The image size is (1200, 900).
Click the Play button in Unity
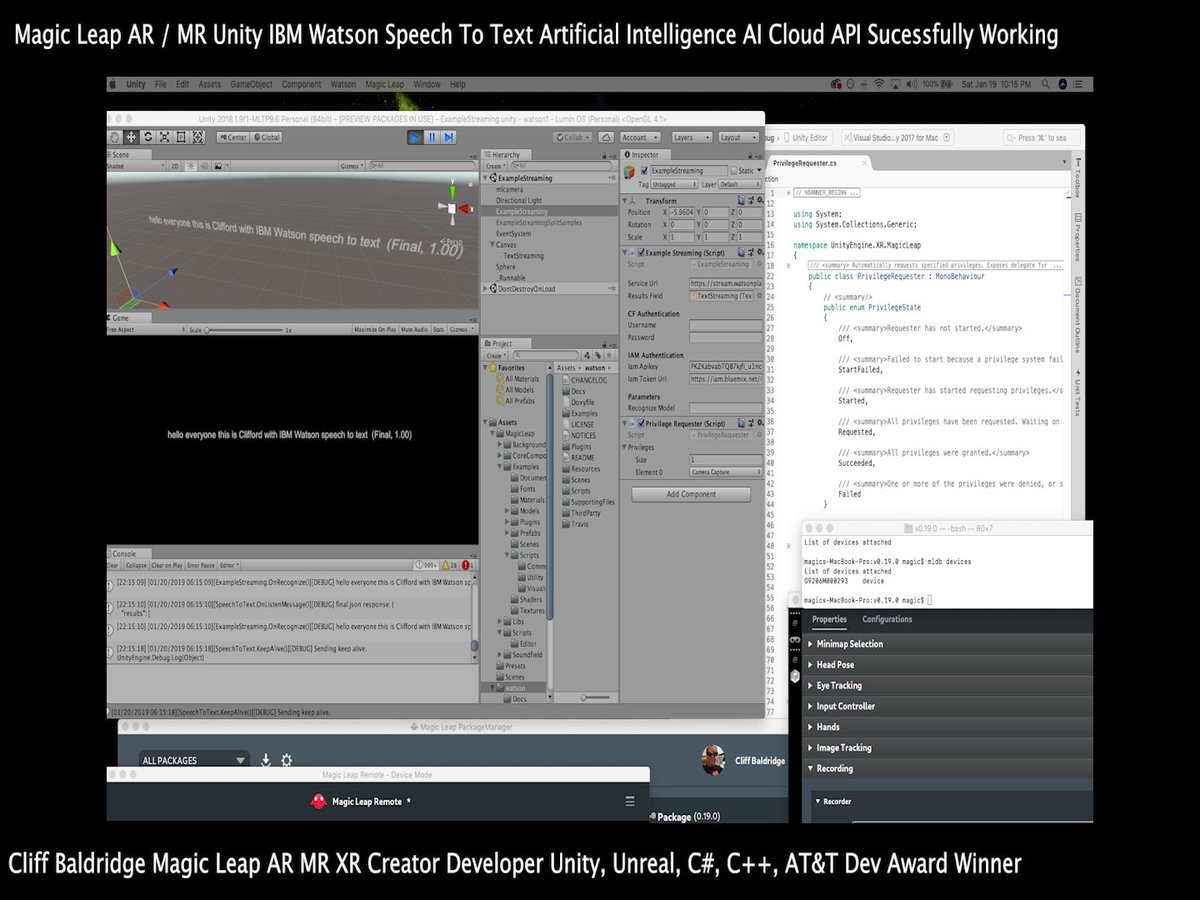point(415,137)
